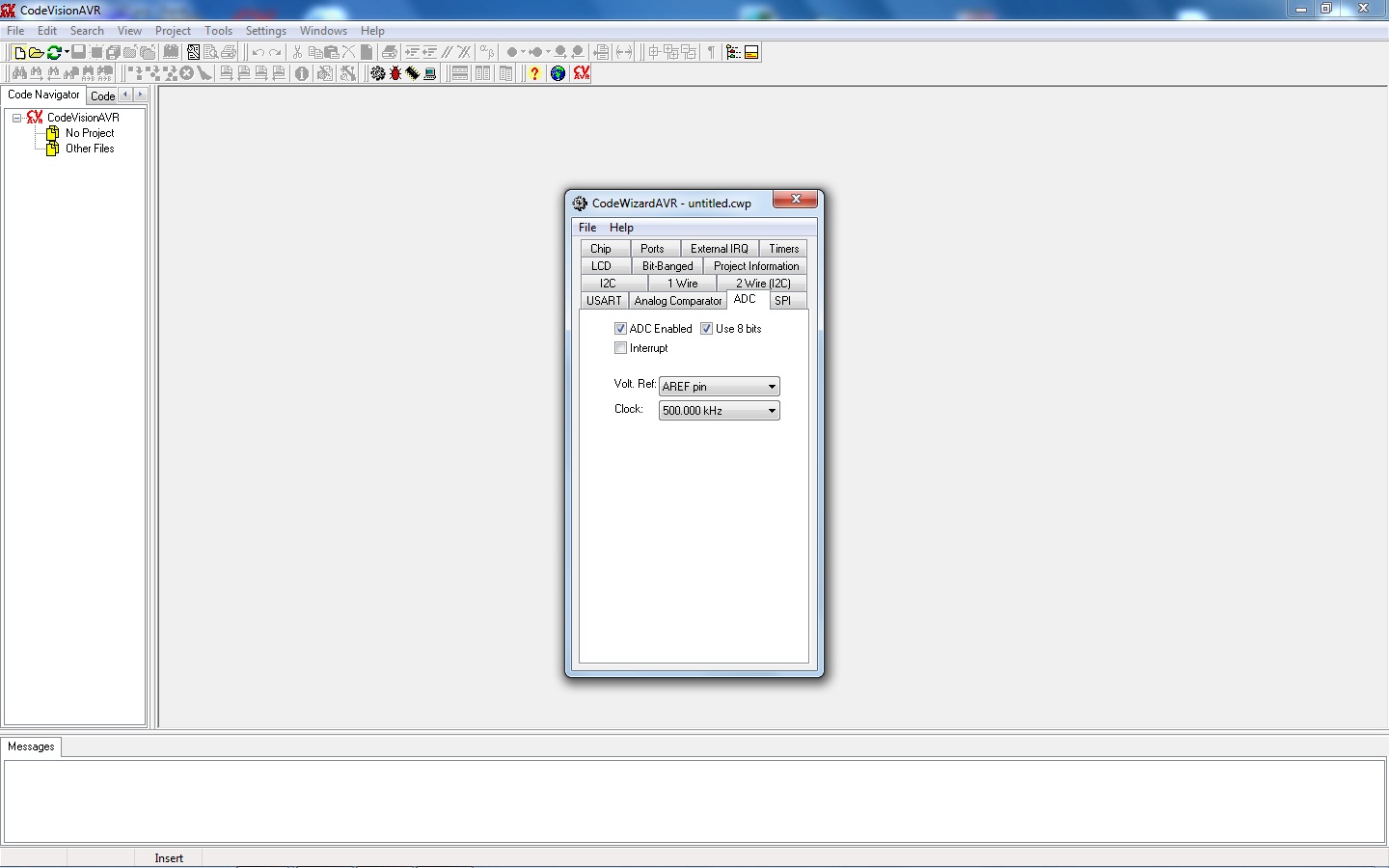Start the debugger with red bug icon
The width and height of the screenshot is (1389, 868).
[x=395, y=73]
